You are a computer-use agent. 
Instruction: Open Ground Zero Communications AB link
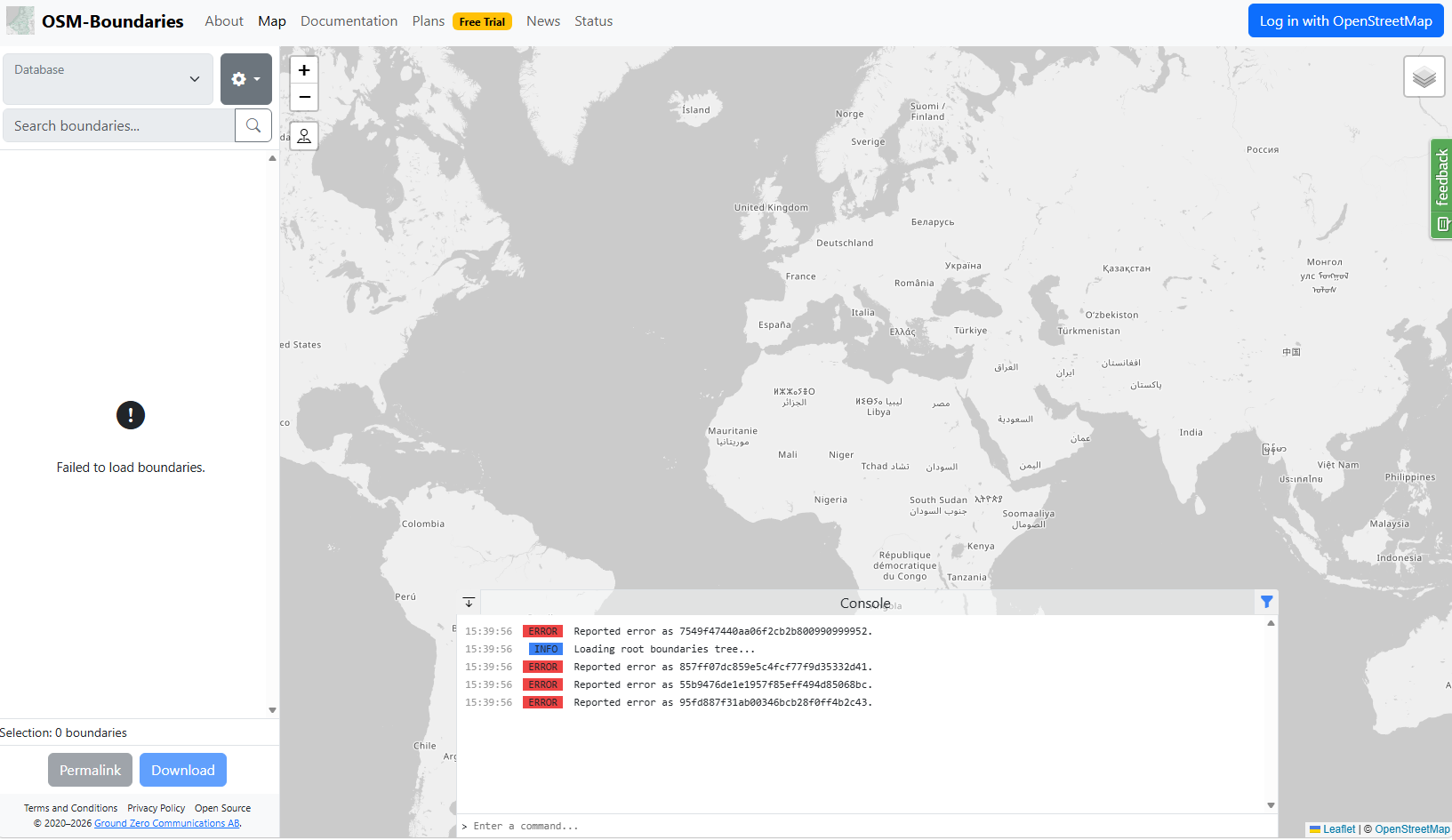pos(167,823)
